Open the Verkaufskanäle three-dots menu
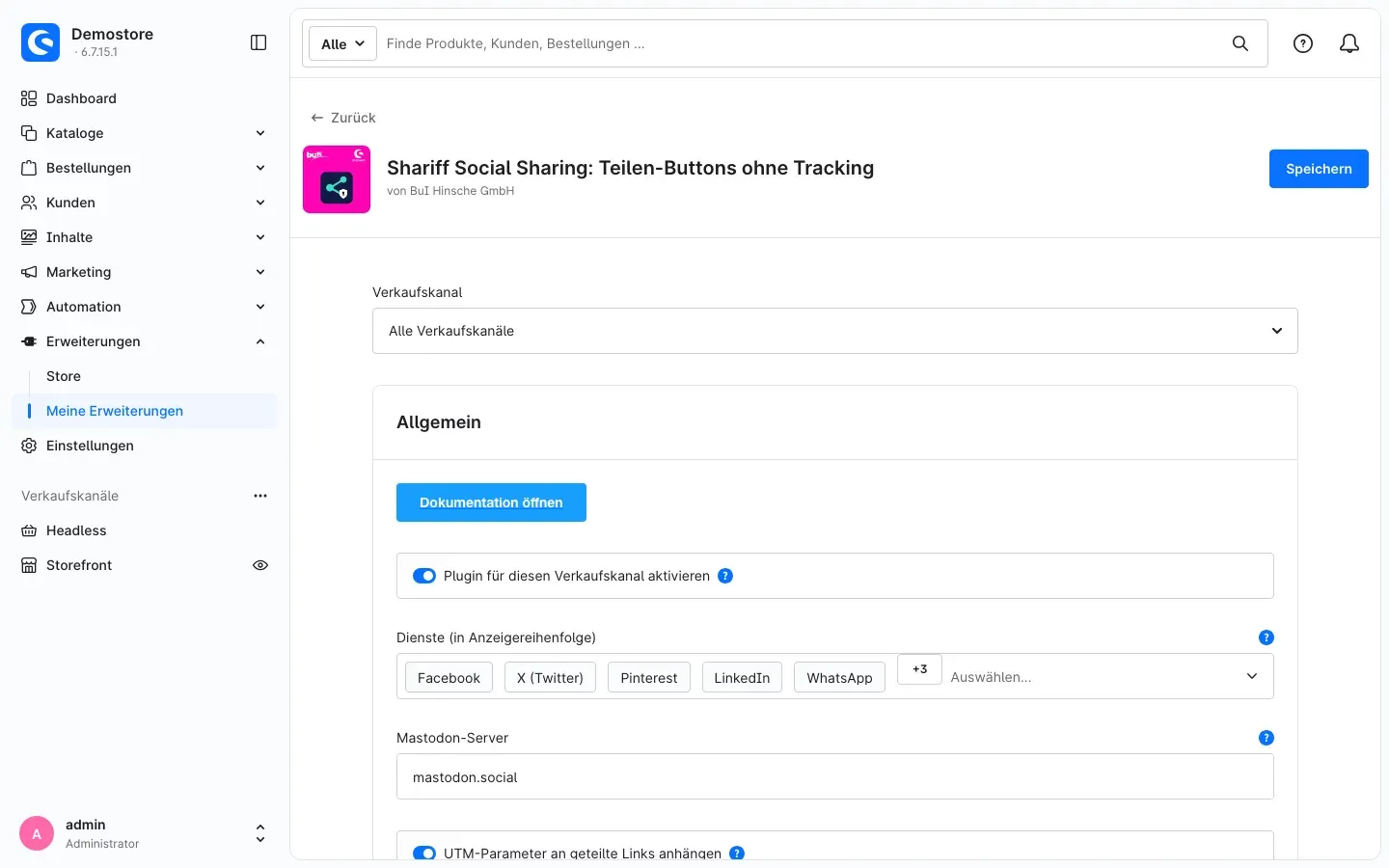Image resolution: width=1389 pixels, height=868 pixels. point(260,496)
